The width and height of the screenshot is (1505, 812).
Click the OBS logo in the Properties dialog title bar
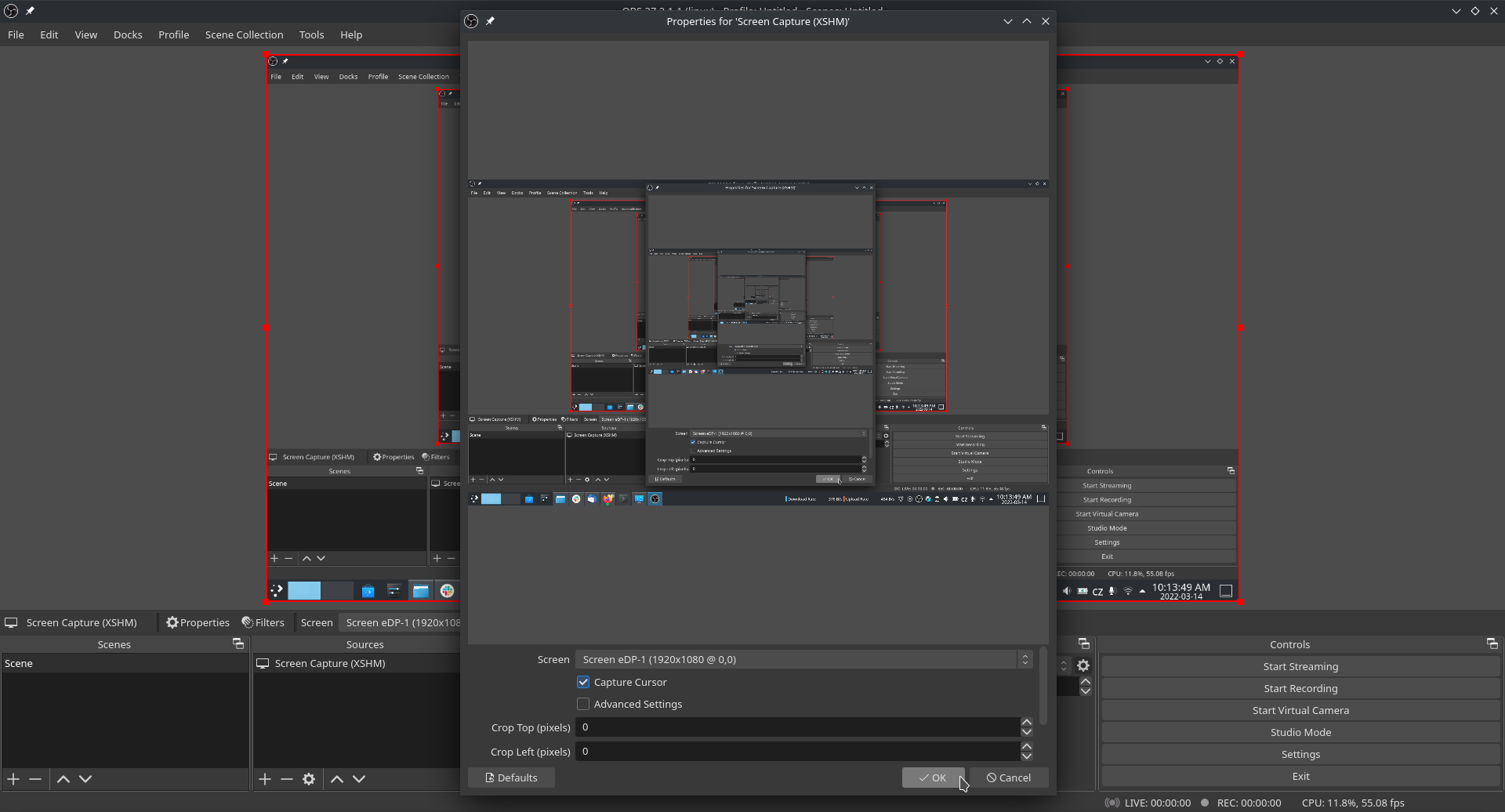(471, 21)
